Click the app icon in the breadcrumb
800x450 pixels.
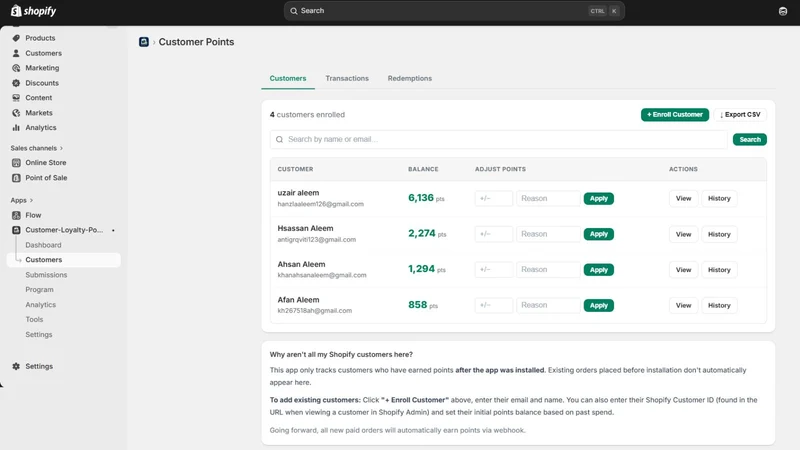coord(144,42)
